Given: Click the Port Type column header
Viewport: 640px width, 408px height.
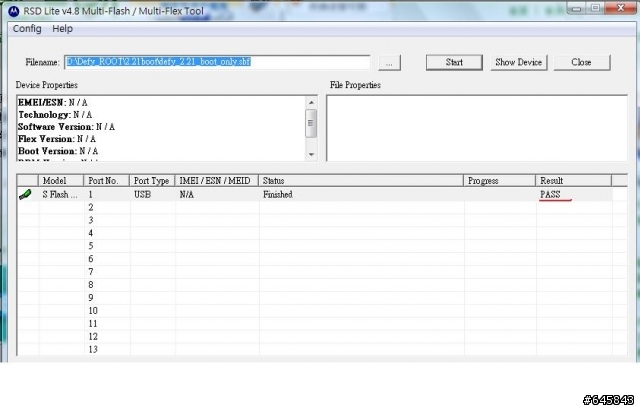Looking at the screenshot, I should 152,180.
